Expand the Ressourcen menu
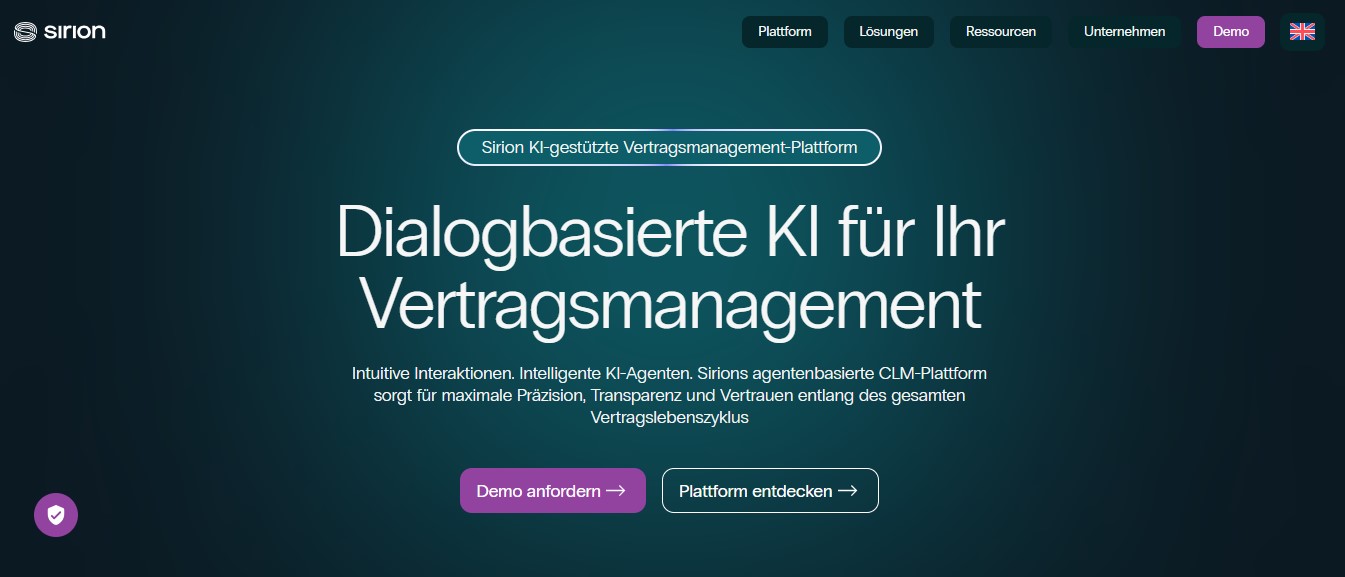Screen dimensions: 1345x577 coord(1000,32)
